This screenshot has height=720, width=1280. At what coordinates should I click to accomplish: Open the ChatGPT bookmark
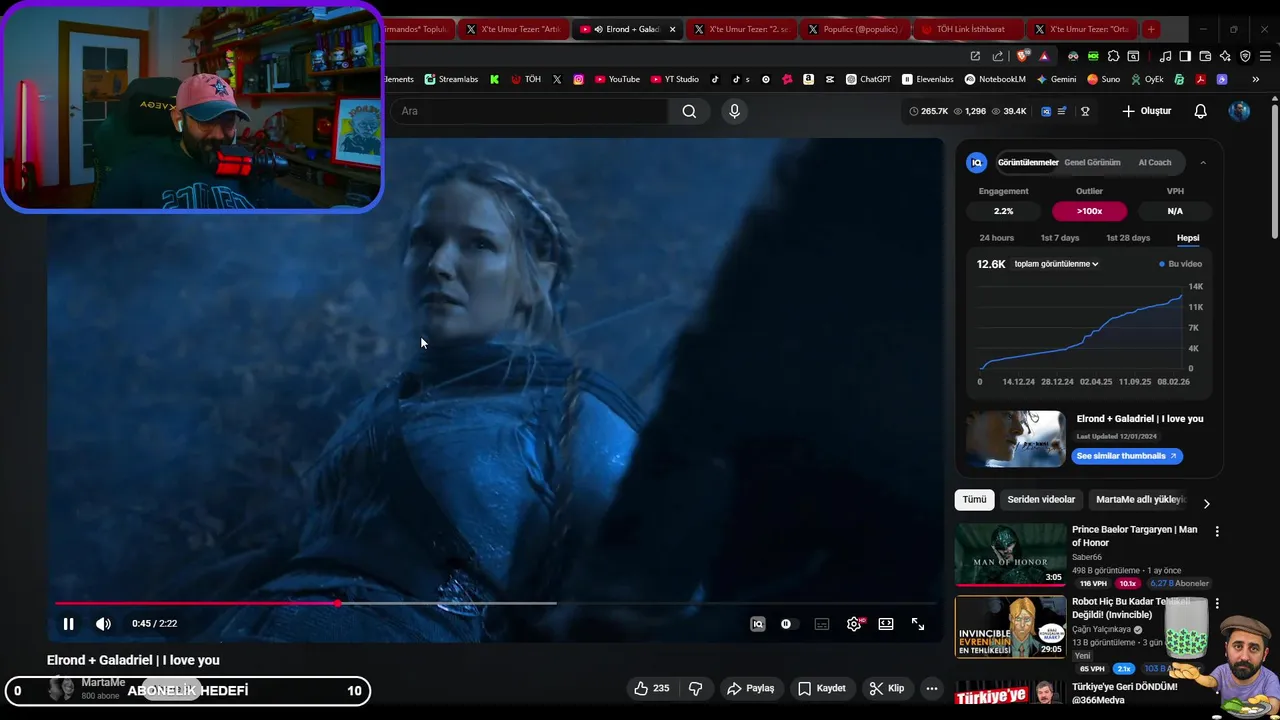point(868,79)
